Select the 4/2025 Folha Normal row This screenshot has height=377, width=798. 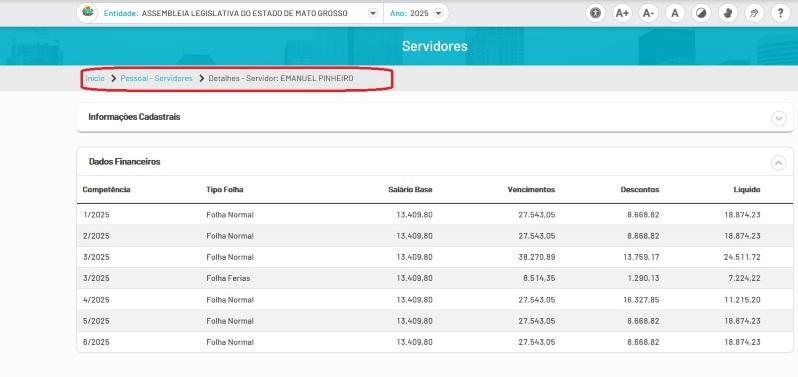pyautogui.click(x=435, y=300)
